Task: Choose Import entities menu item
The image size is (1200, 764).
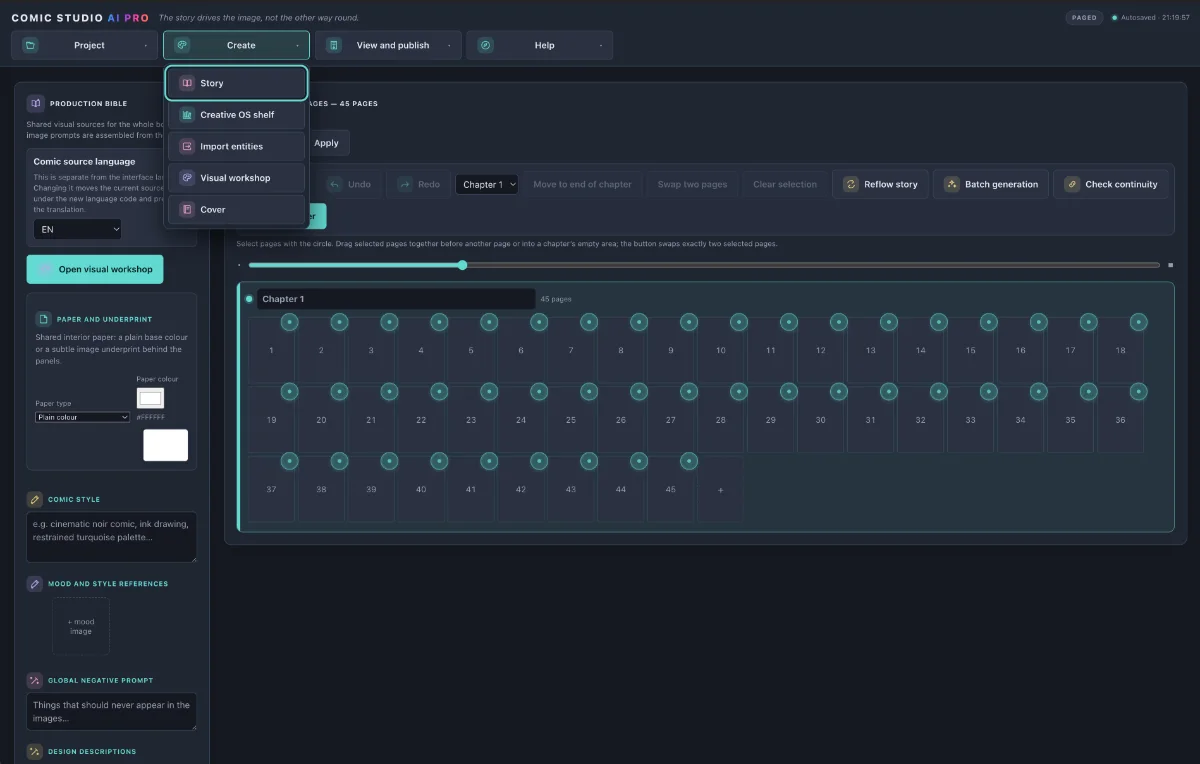Action: click(237, 146)
